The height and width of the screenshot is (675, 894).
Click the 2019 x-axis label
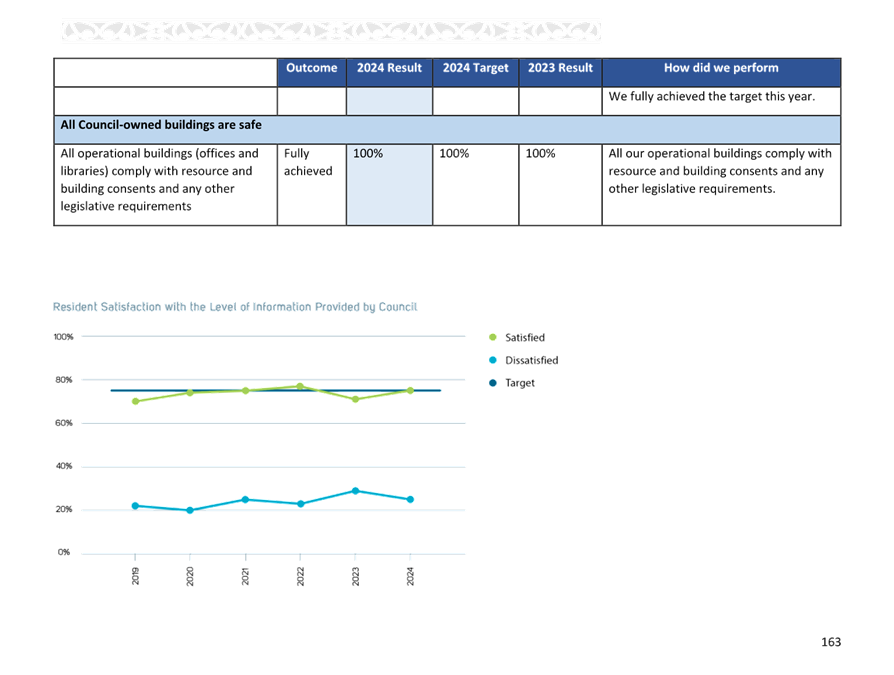point(135,576)
